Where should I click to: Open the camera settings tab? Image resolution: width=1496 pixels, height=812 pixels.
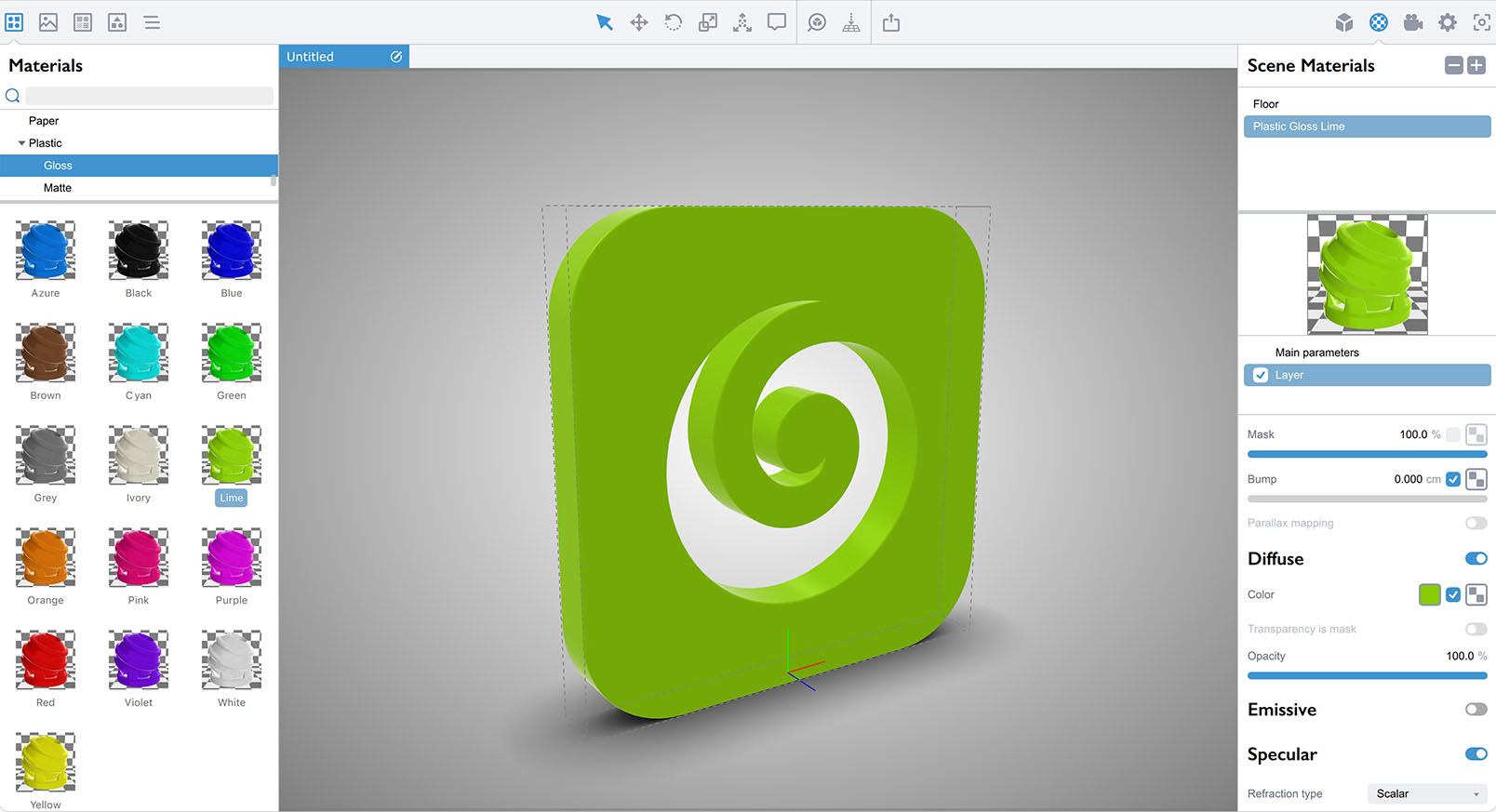(1413, 22)
